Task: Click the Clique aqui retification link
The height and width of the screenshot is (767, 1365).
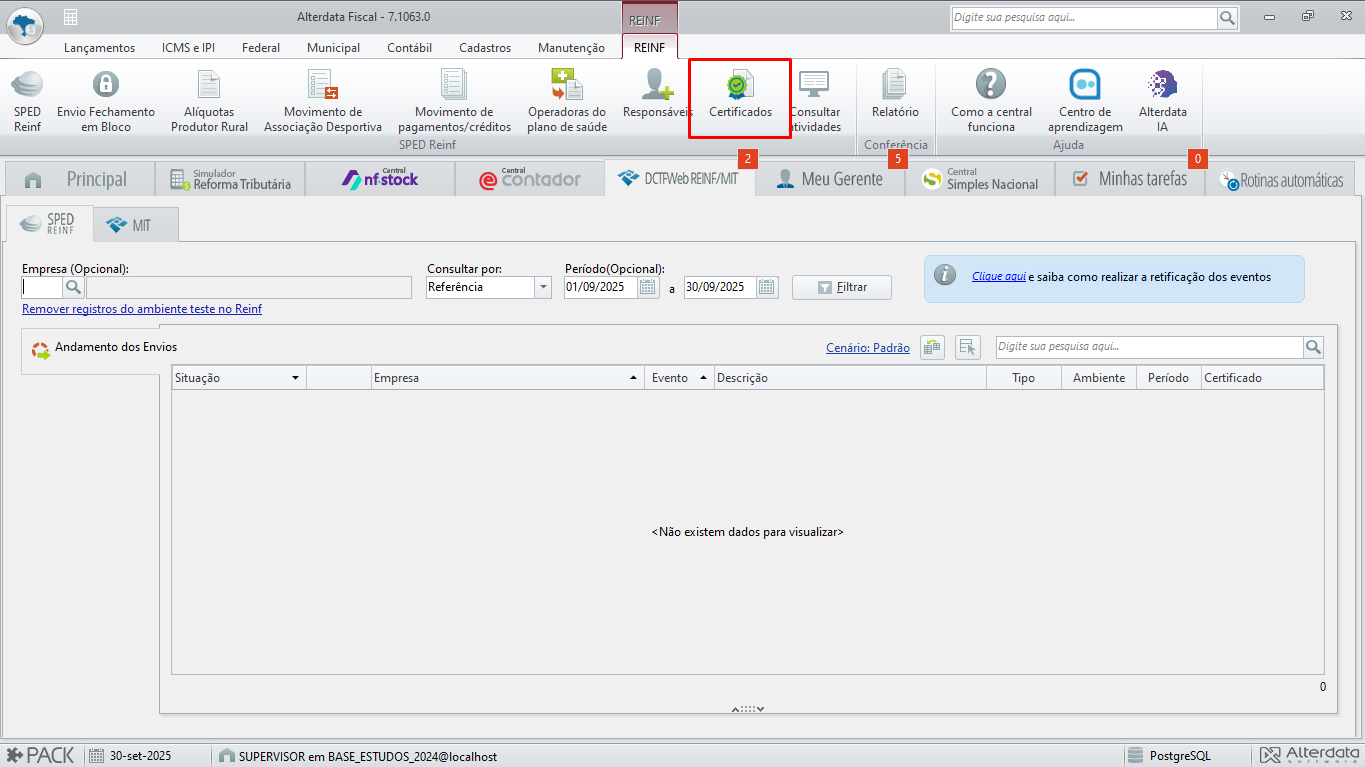Action: pos(999,276)
